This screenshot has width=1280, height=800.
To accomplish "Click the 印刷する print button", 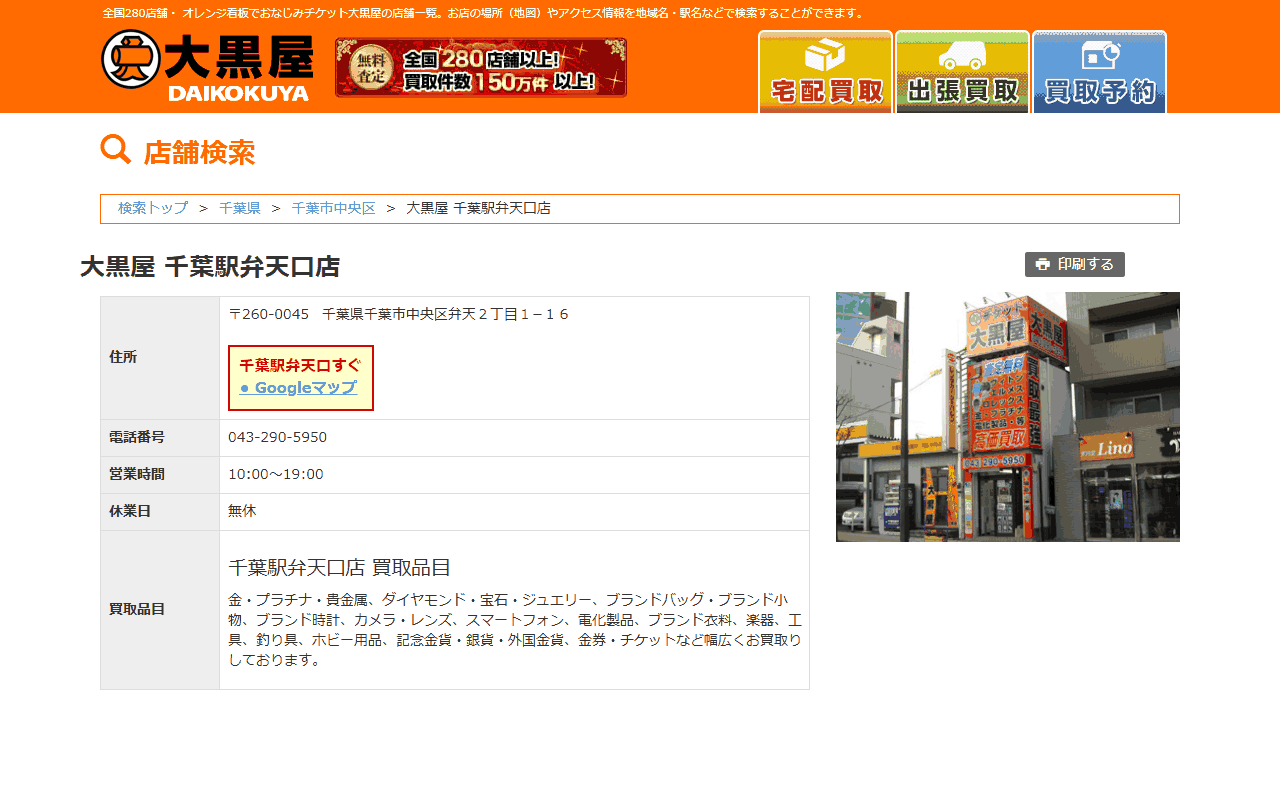I will coord(1075,264).
